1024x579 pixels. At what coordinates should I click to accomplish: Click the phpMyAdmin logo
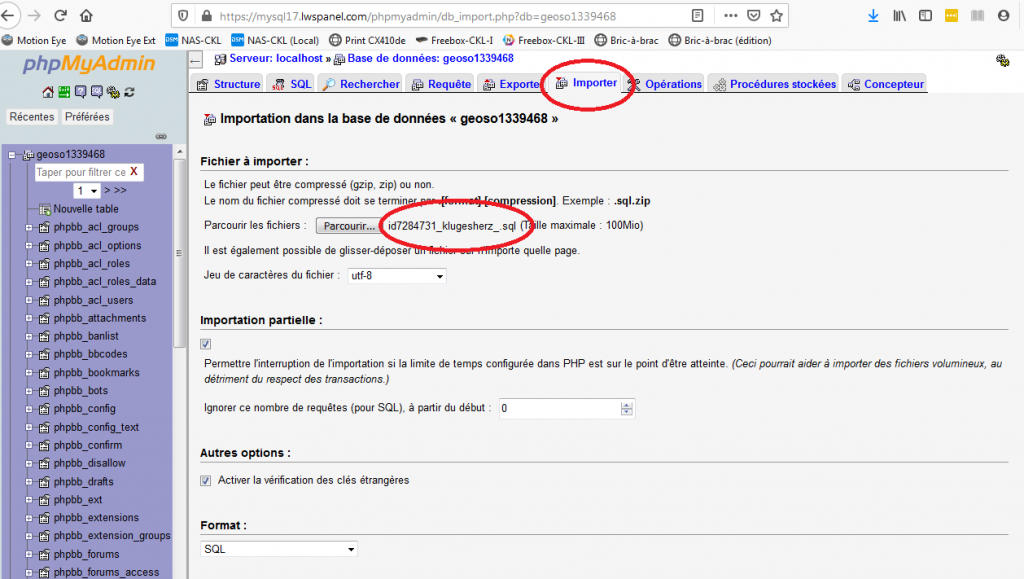pyautogui.click(x=89, y=64)
